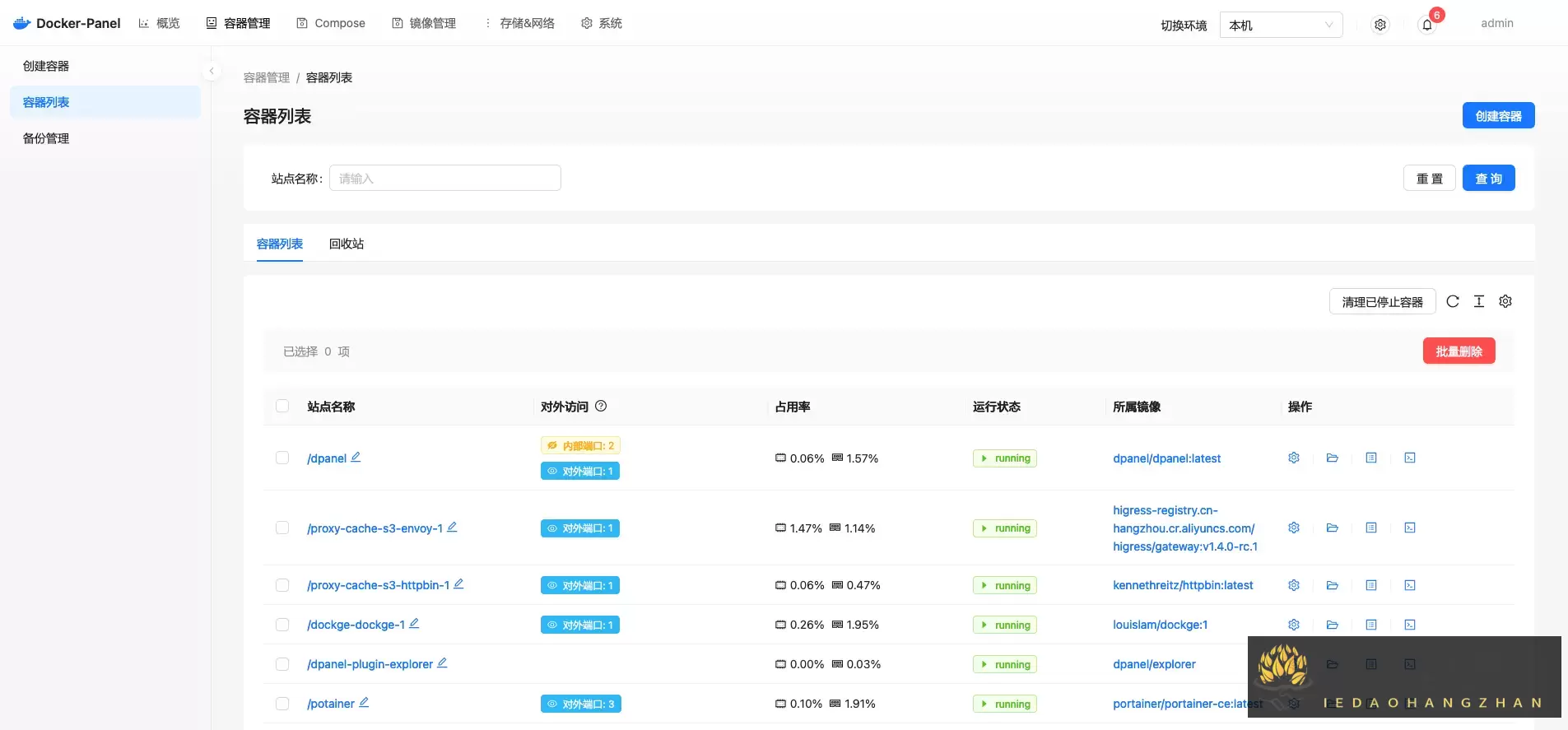Open the kennethreitz/httpbin:latest image link

tap(1183, 585)
